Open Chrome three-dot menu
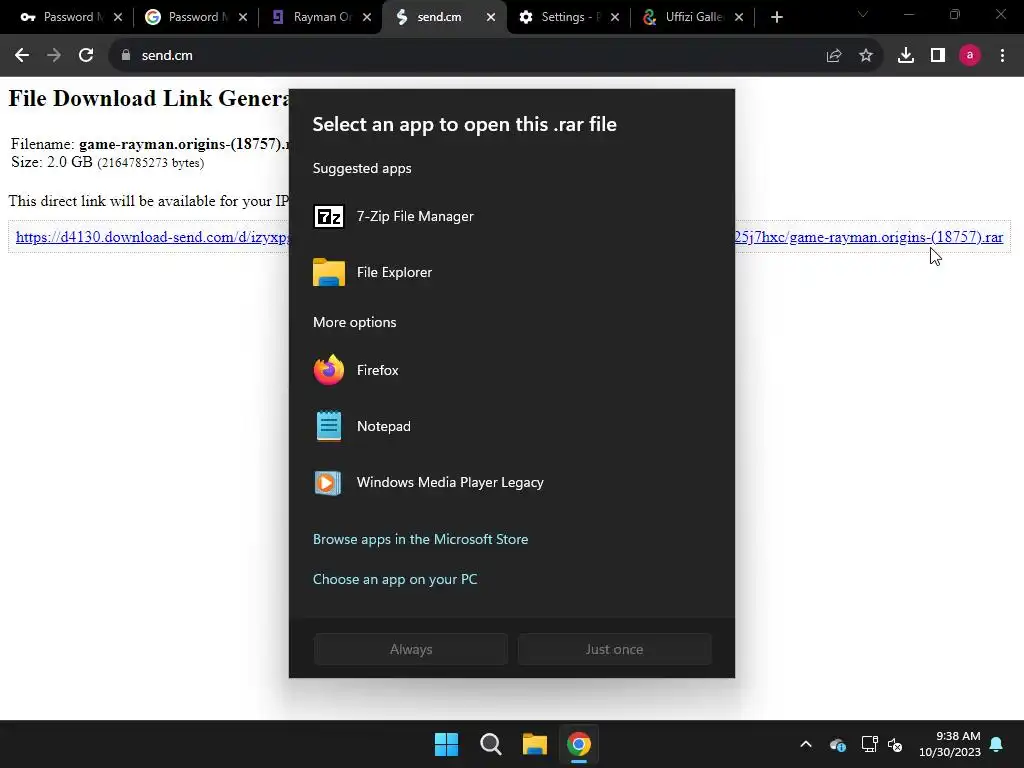The width and height of the screenshot is (1024, 768). pos(1002,56)
